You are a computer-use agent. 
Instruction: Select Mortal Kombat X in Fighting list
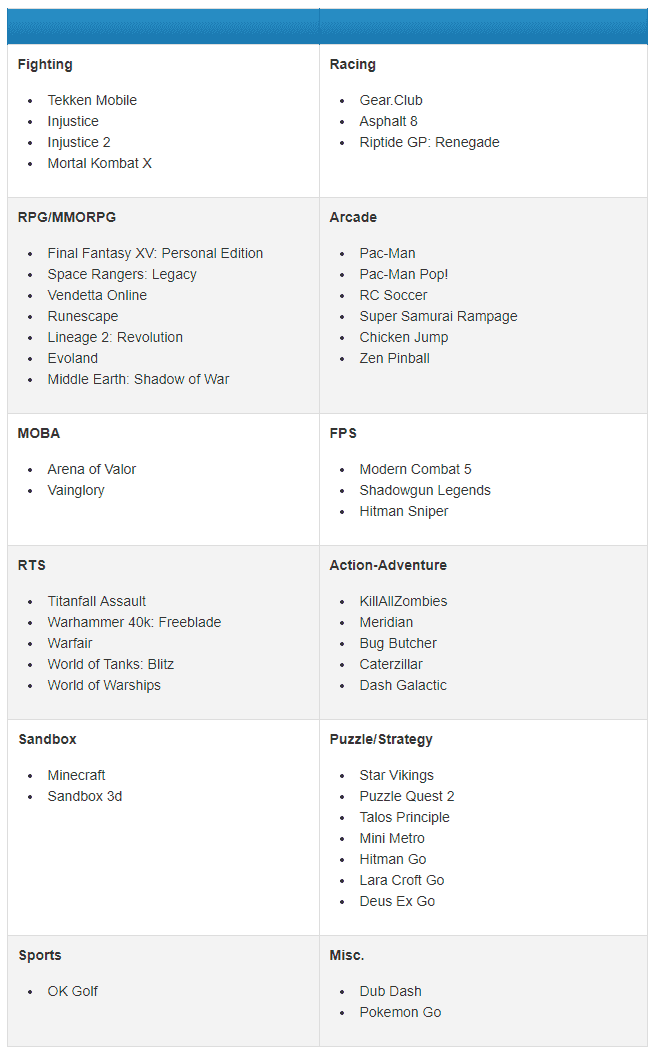point(100,163)
